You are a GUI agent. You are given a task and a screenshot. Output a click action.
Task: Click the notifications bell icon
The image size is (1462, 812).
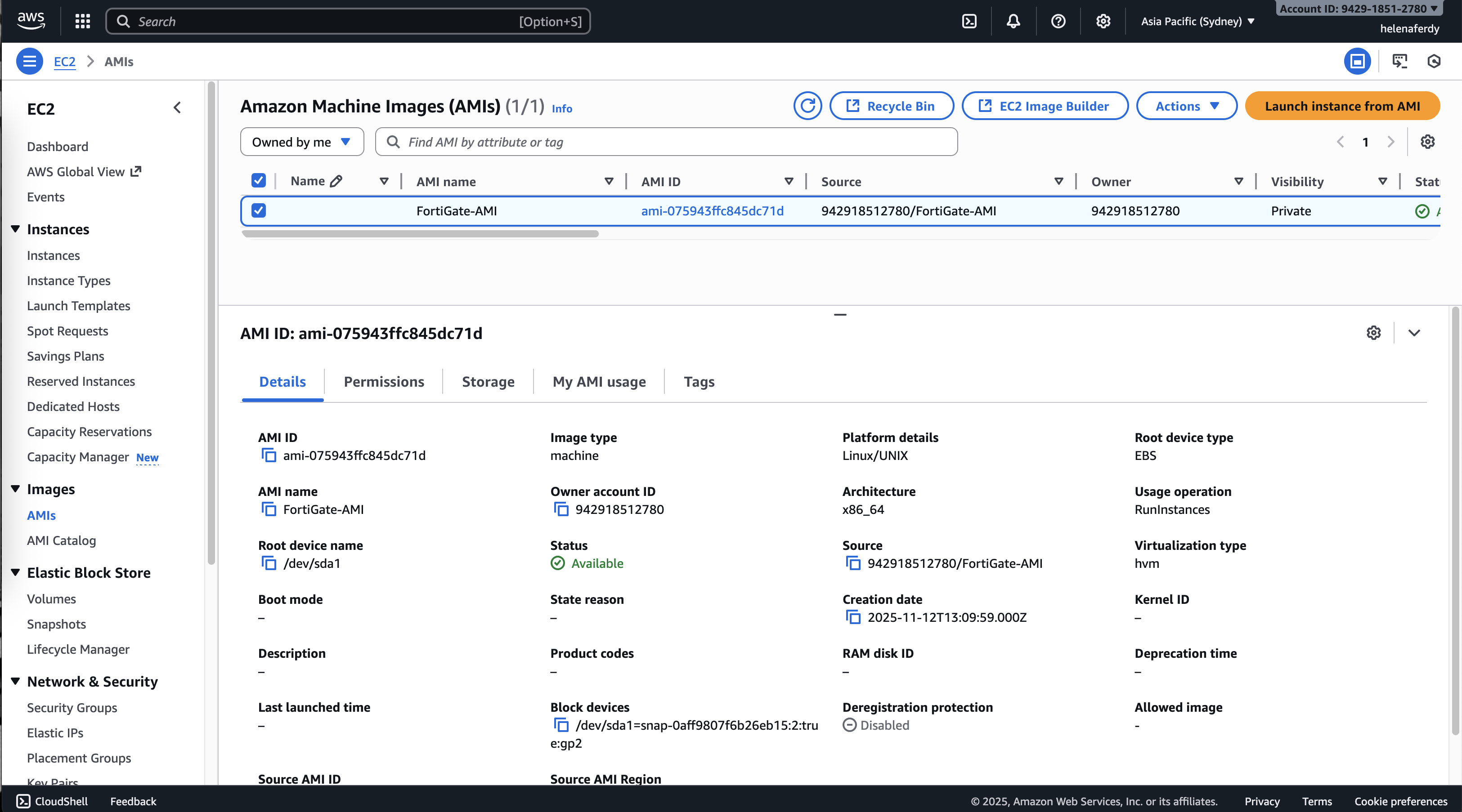tap(1013, 22)
